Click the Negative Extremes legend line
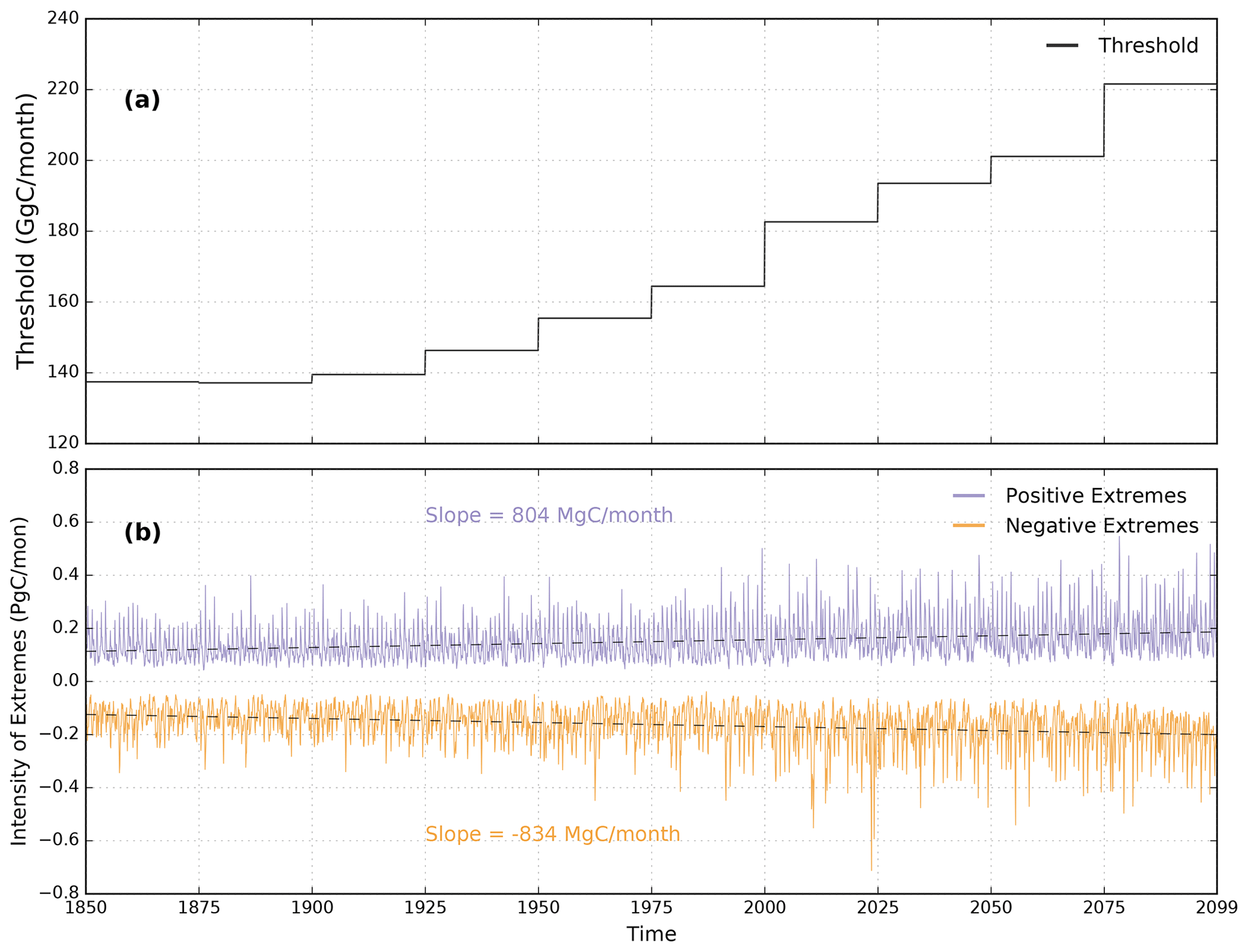 point(968,526)
